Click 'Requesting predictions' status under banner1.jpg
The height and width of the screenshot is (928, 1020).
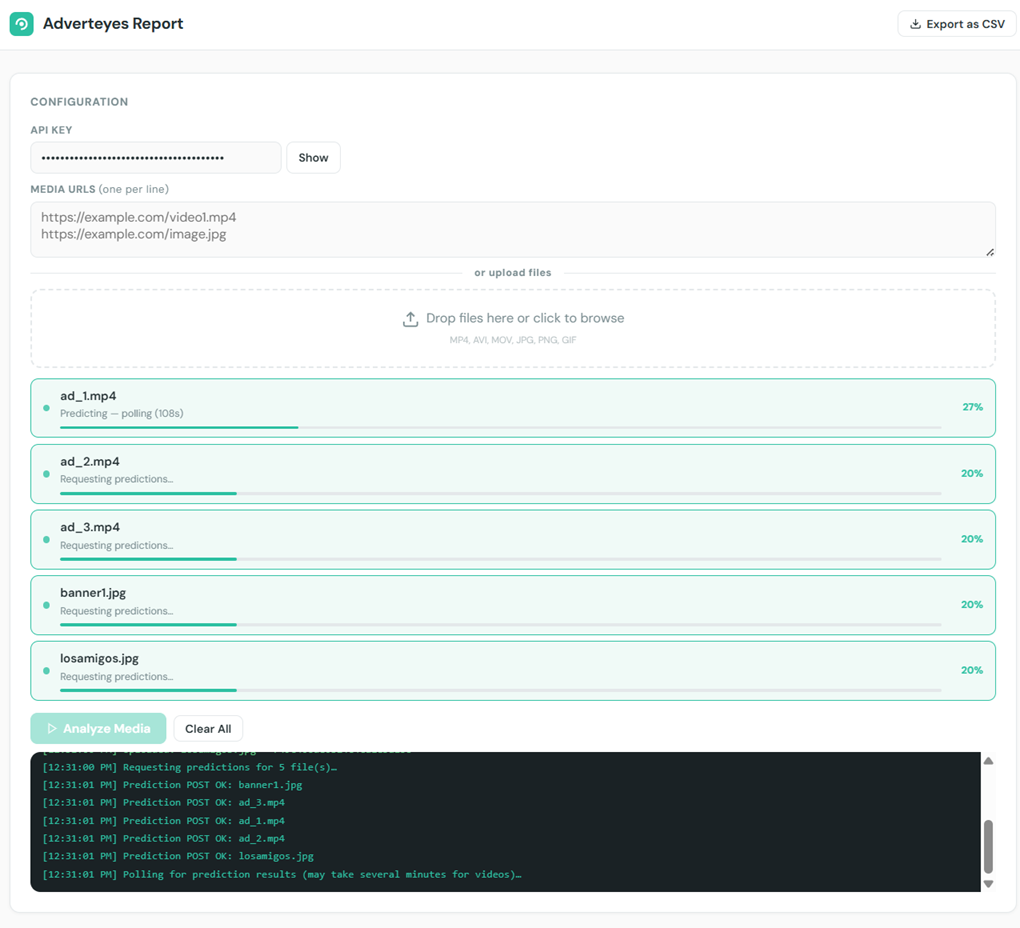[116, 611]
